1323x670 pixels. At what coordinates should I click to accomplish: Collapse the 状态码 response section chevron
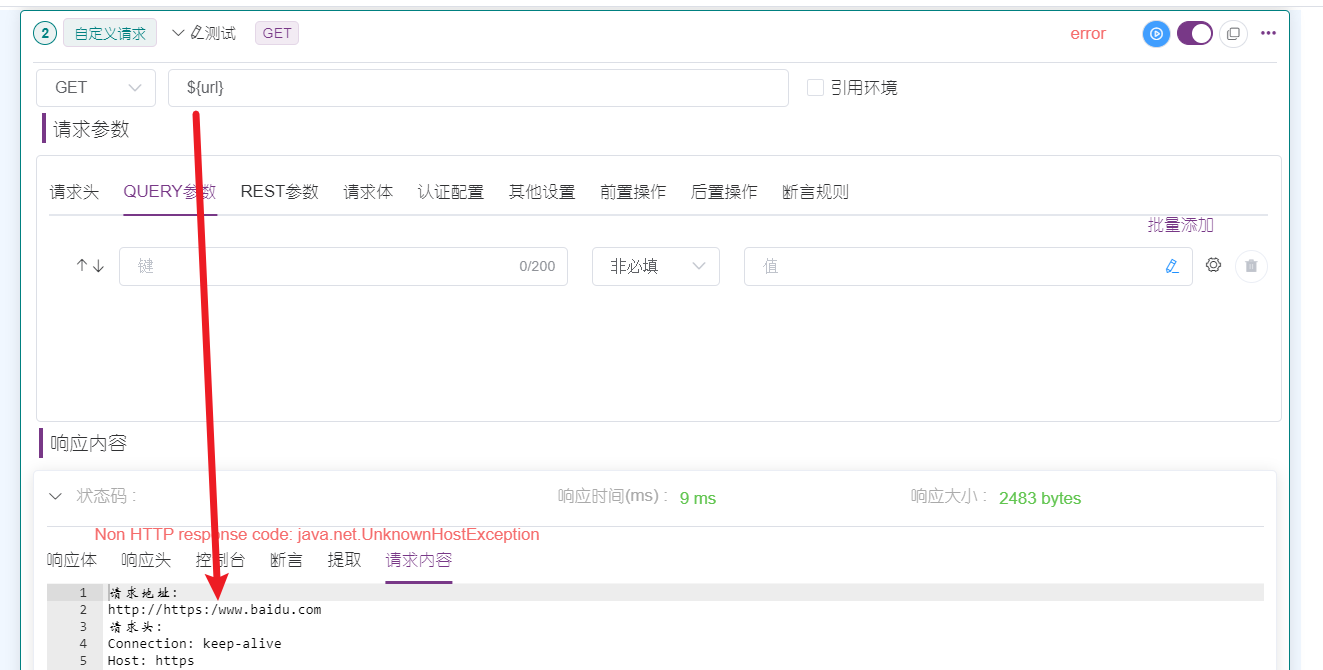(x=55, y=496)
